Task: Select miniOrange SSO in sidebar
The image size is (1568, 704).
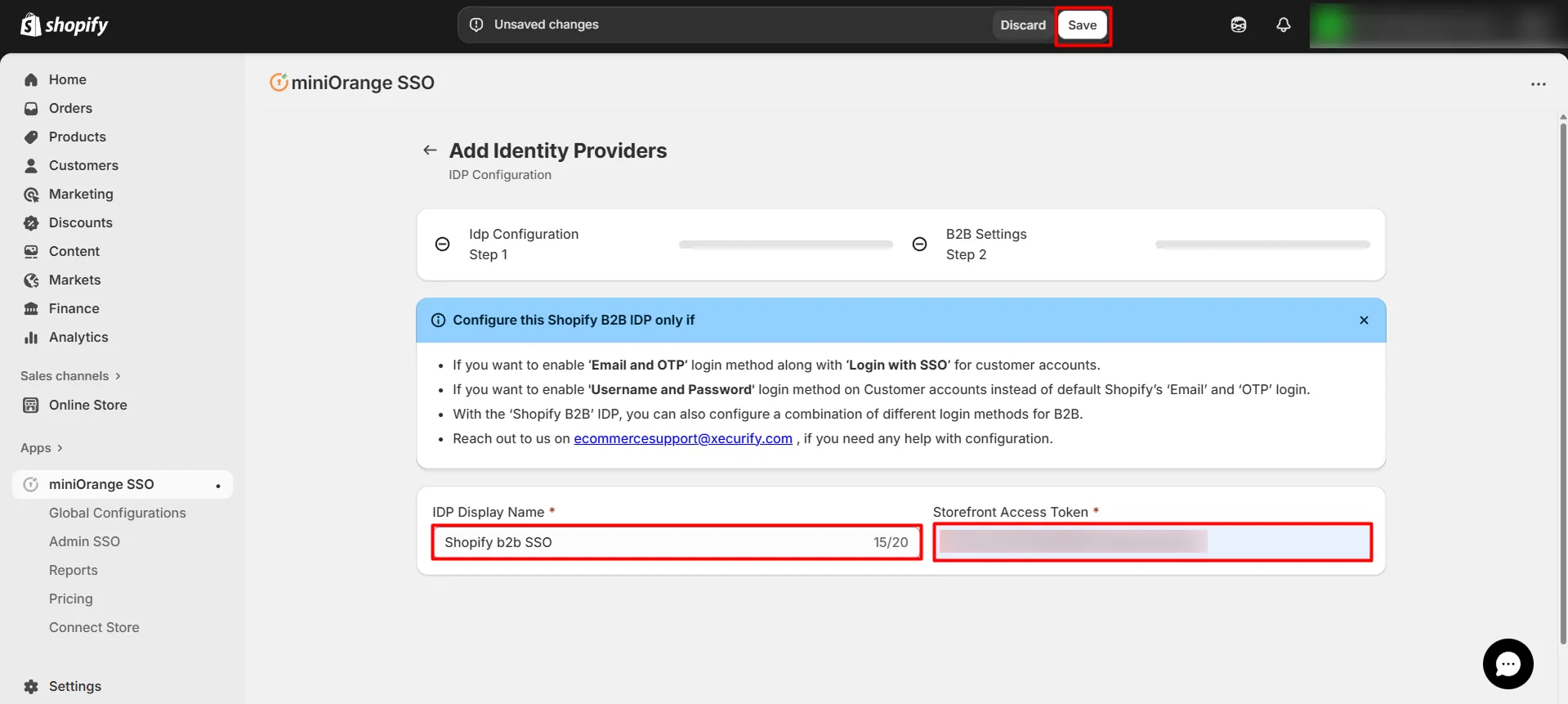Action: point(123,484)
